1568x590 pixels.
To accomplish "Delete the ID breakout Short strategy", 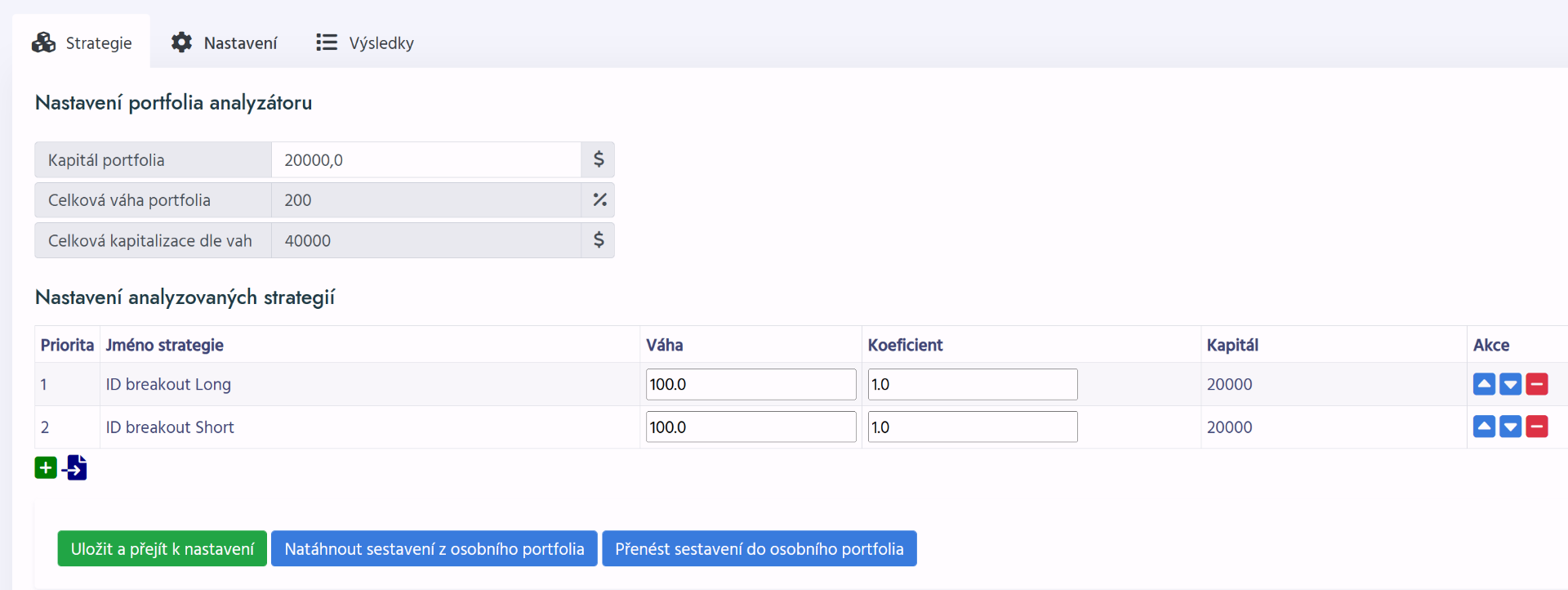I will point(1536,427).
